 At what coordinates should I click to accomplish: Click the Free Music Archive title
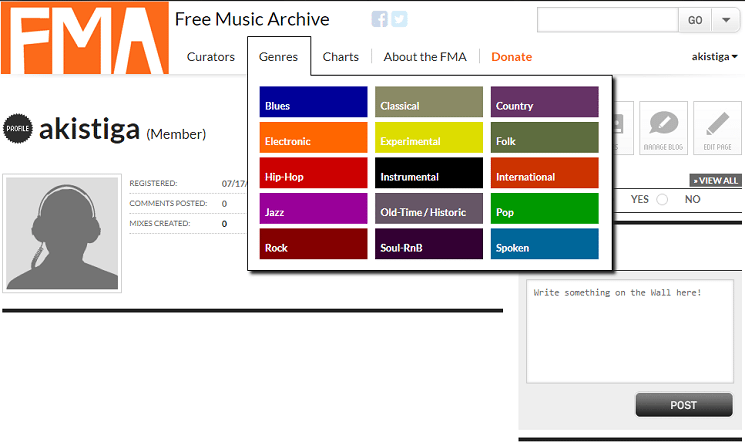click(x=252, y=19)
